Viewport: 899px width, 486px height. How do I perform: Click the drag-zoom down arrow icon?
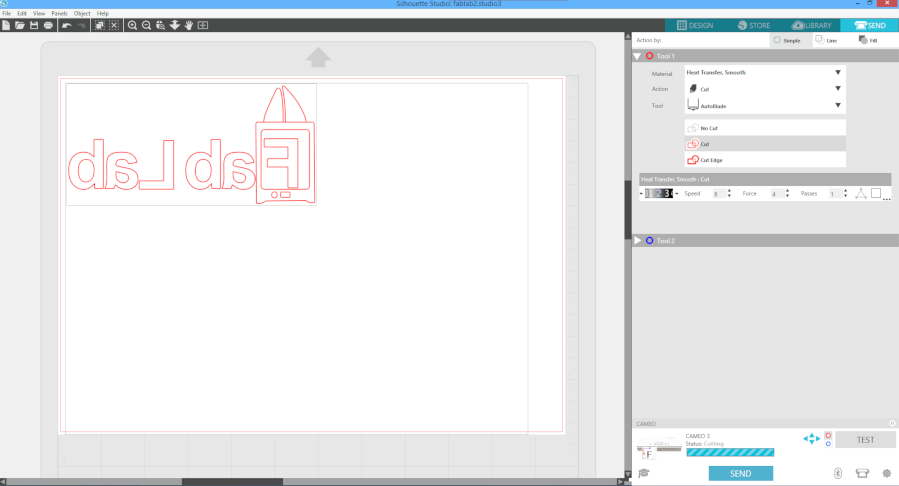174,25
